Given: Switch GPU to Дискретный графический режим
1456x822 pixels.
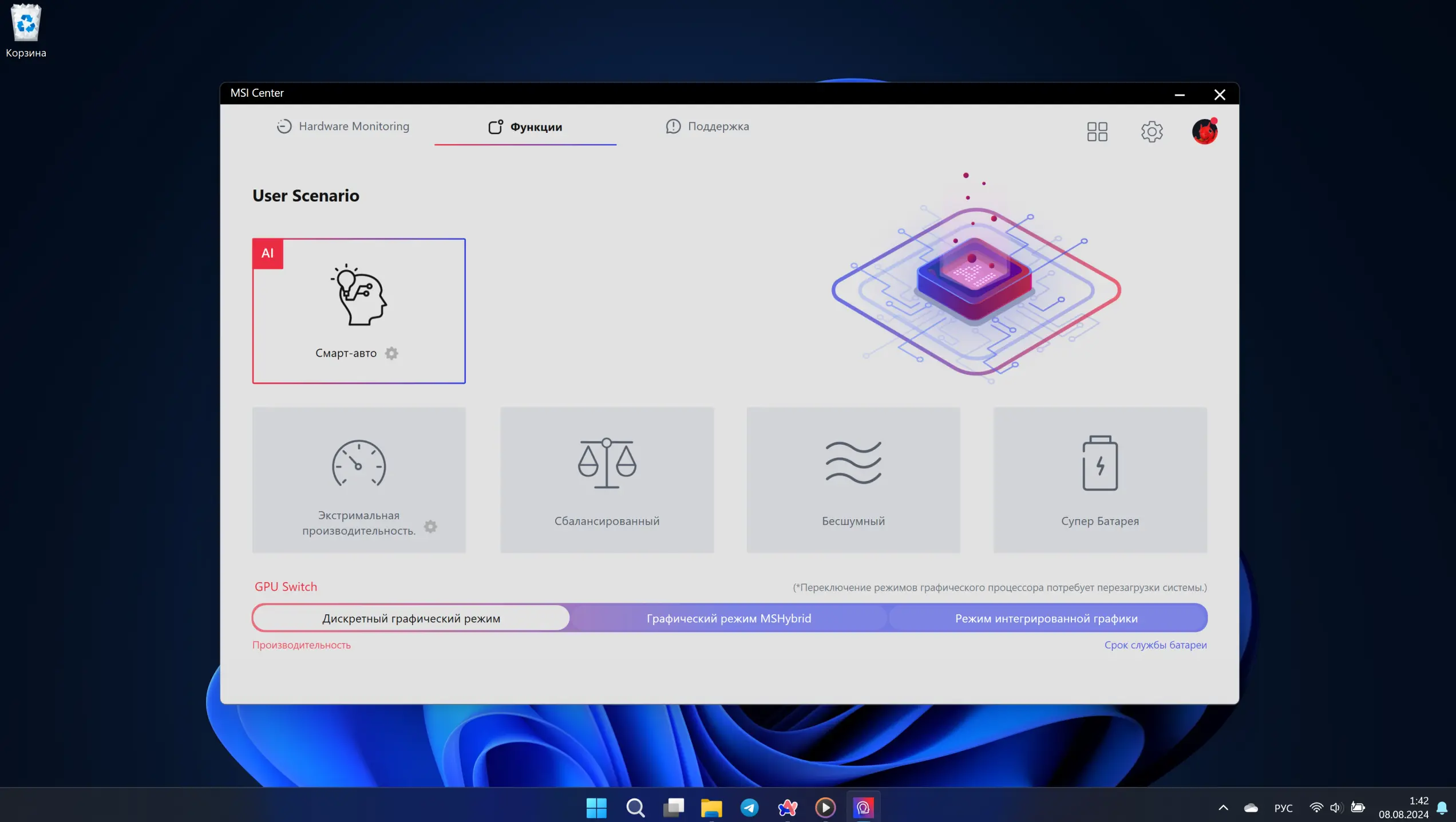Looking at the screenshot, I should coord(411,618).
